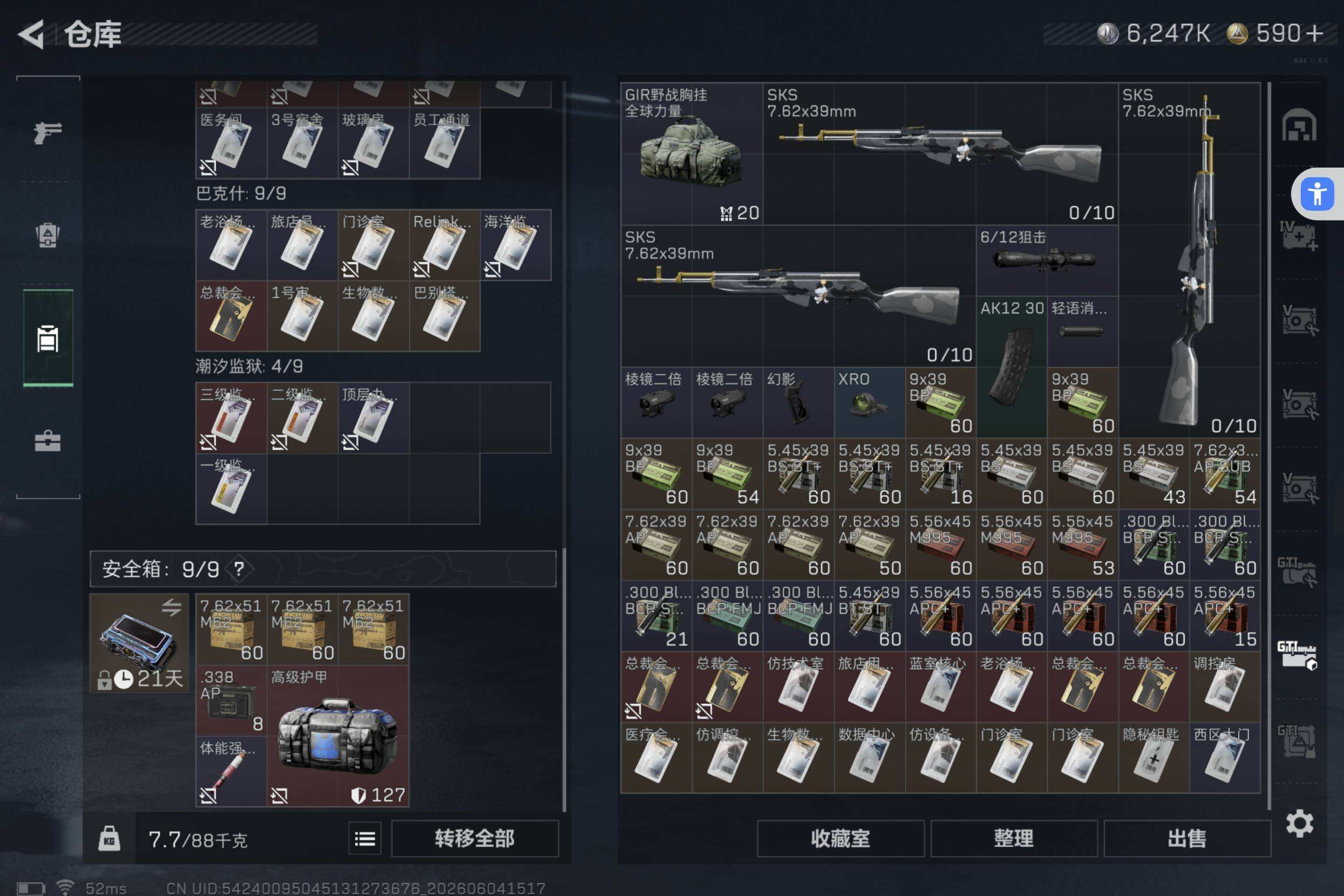Select the 一级监 prison key card

pos(231,489)
